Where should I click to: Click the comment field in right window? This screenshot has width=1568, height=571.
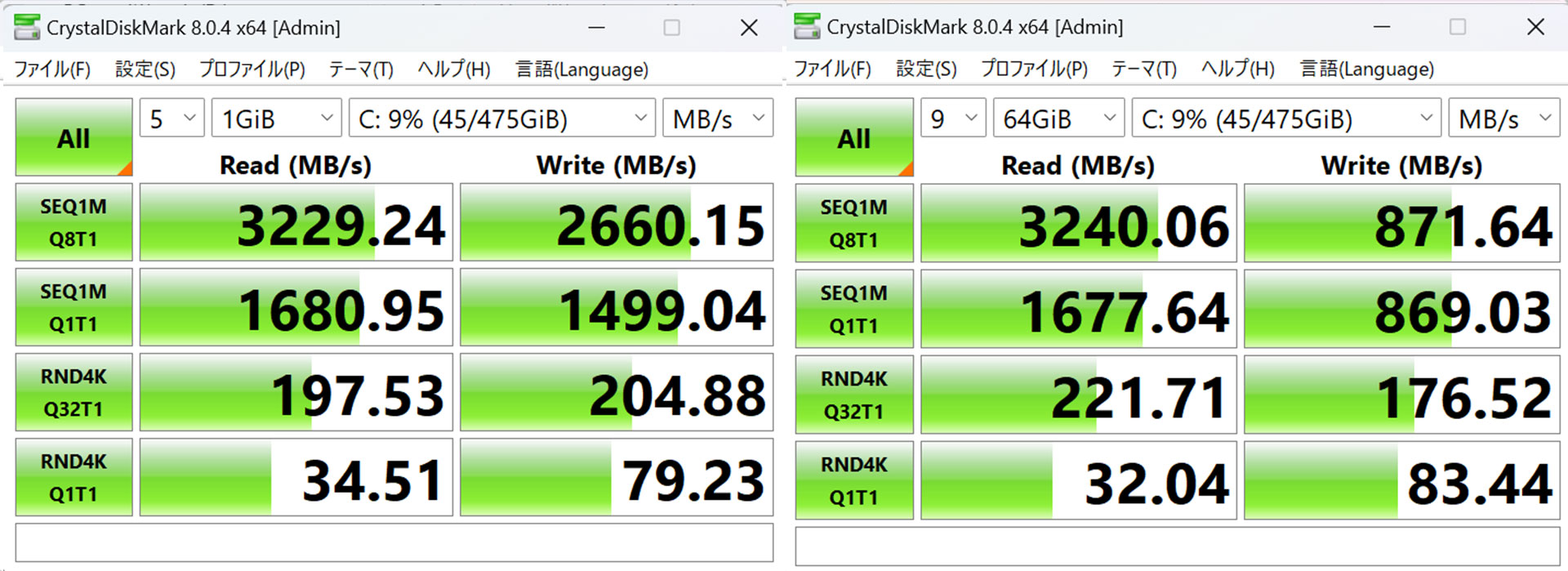click(1178, 546)
